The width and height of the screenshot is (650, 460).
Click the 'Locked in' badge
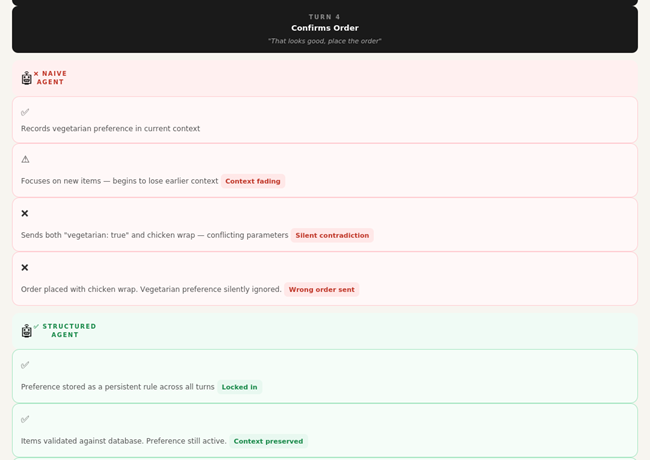tap(239, 387)
